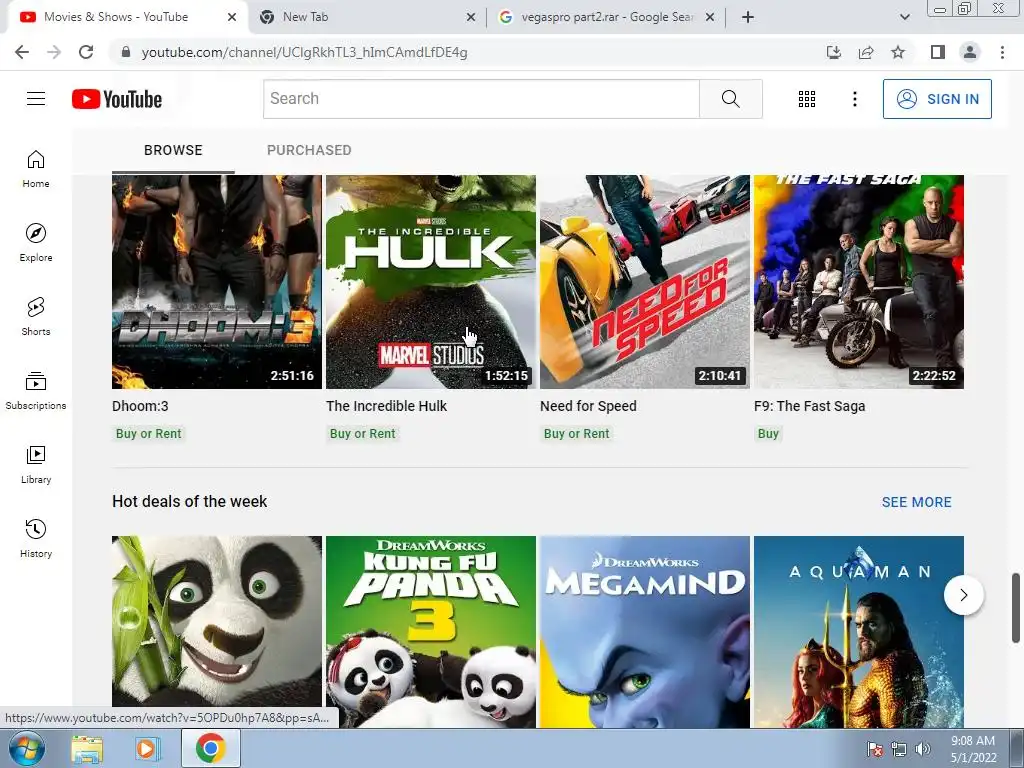1024x768 pixels.
Task: Open the Aquaman poster
Action: pyautogui.click(x=859, y=632)
